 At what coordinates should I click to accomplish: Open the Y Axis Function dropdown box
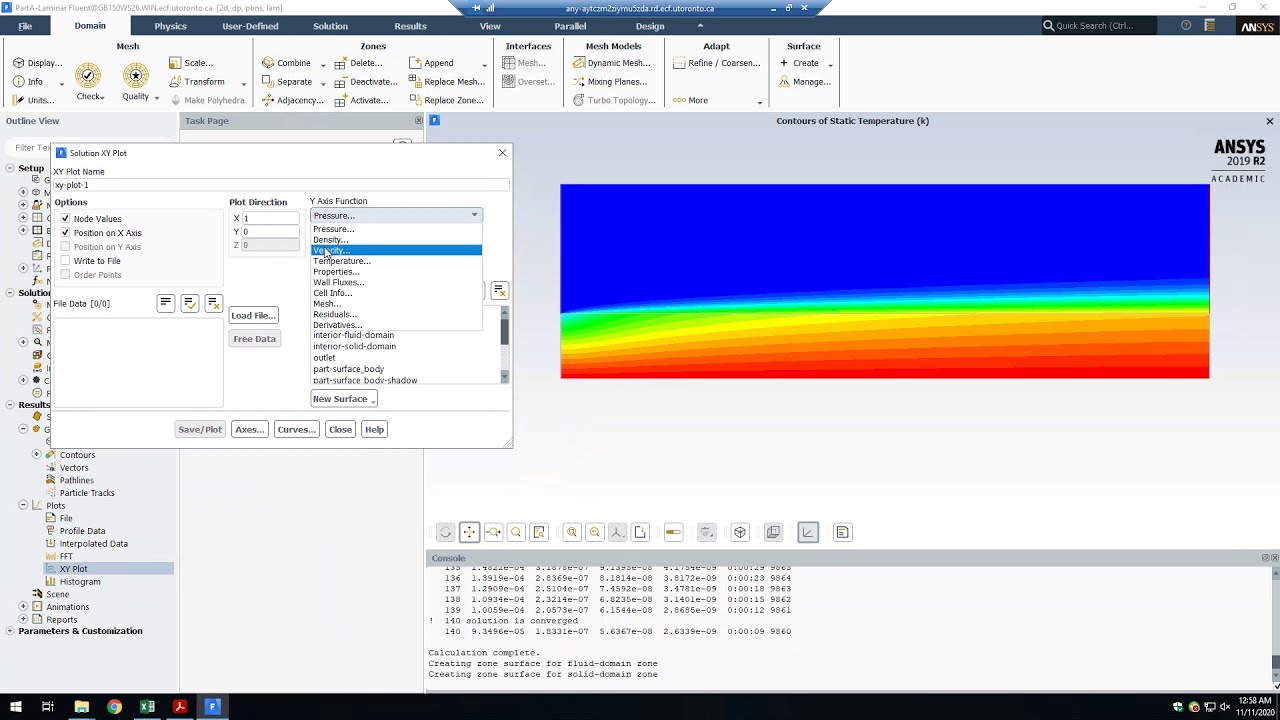[x=396, y=215]
